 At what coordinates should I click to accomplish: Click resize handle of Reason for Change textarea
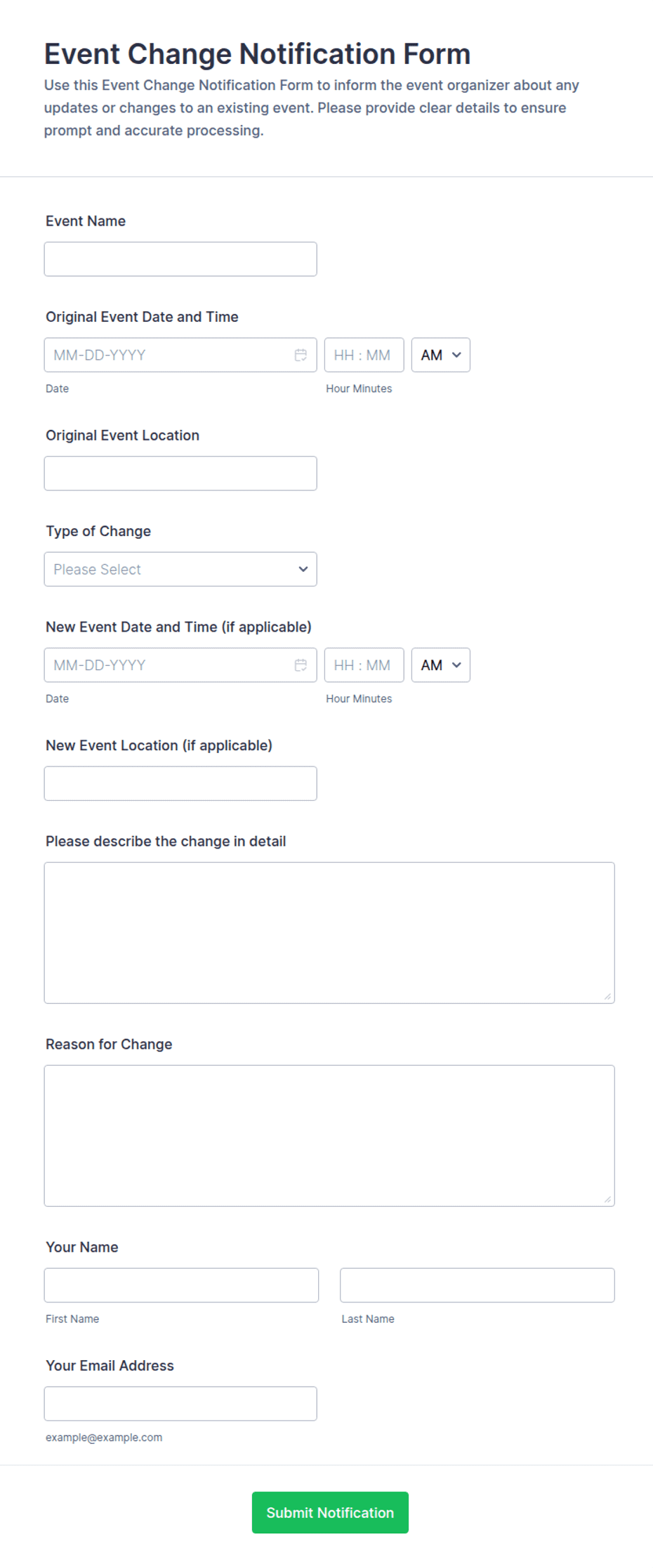[607, 1199]
